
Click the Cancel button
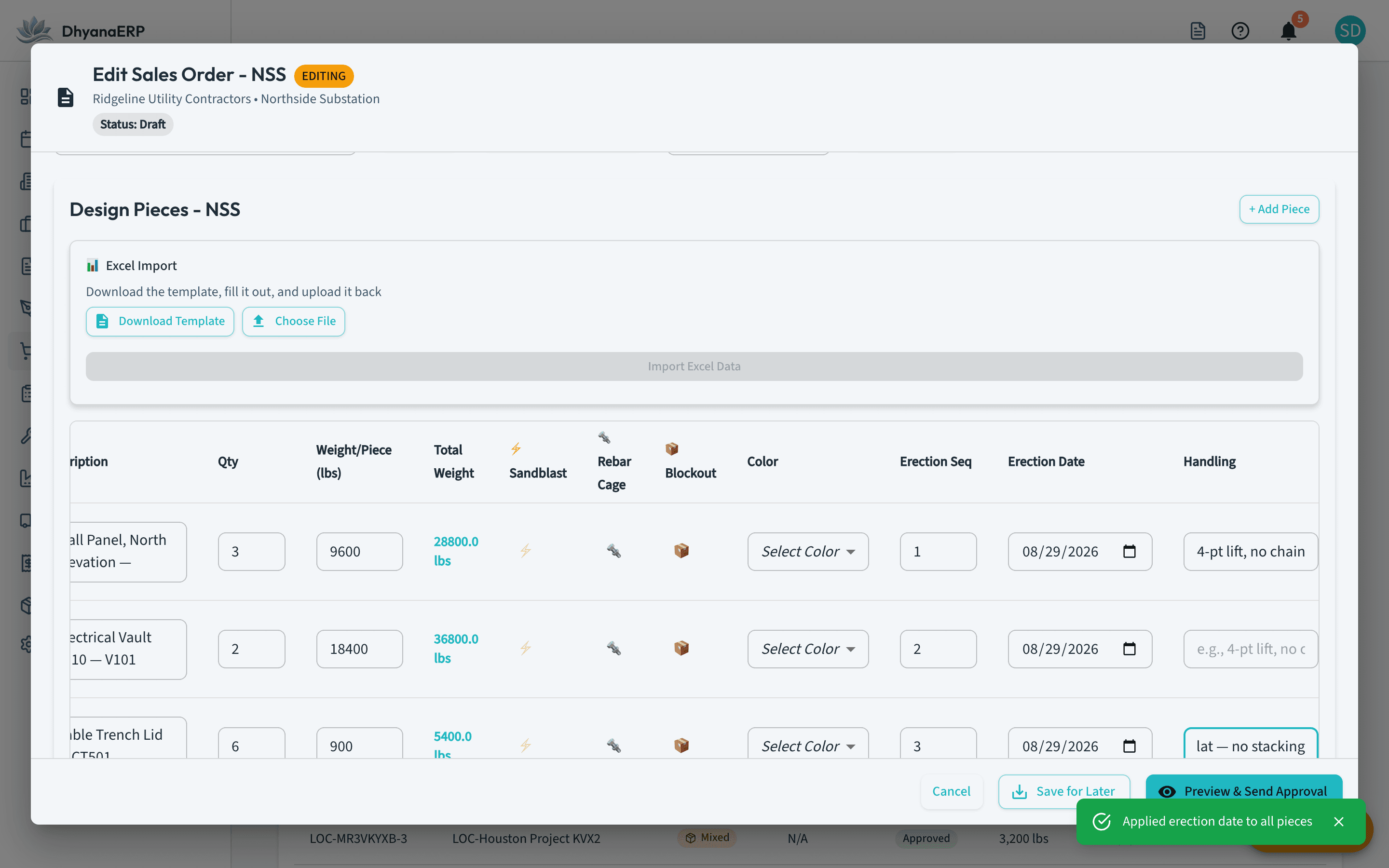point(951,791)
